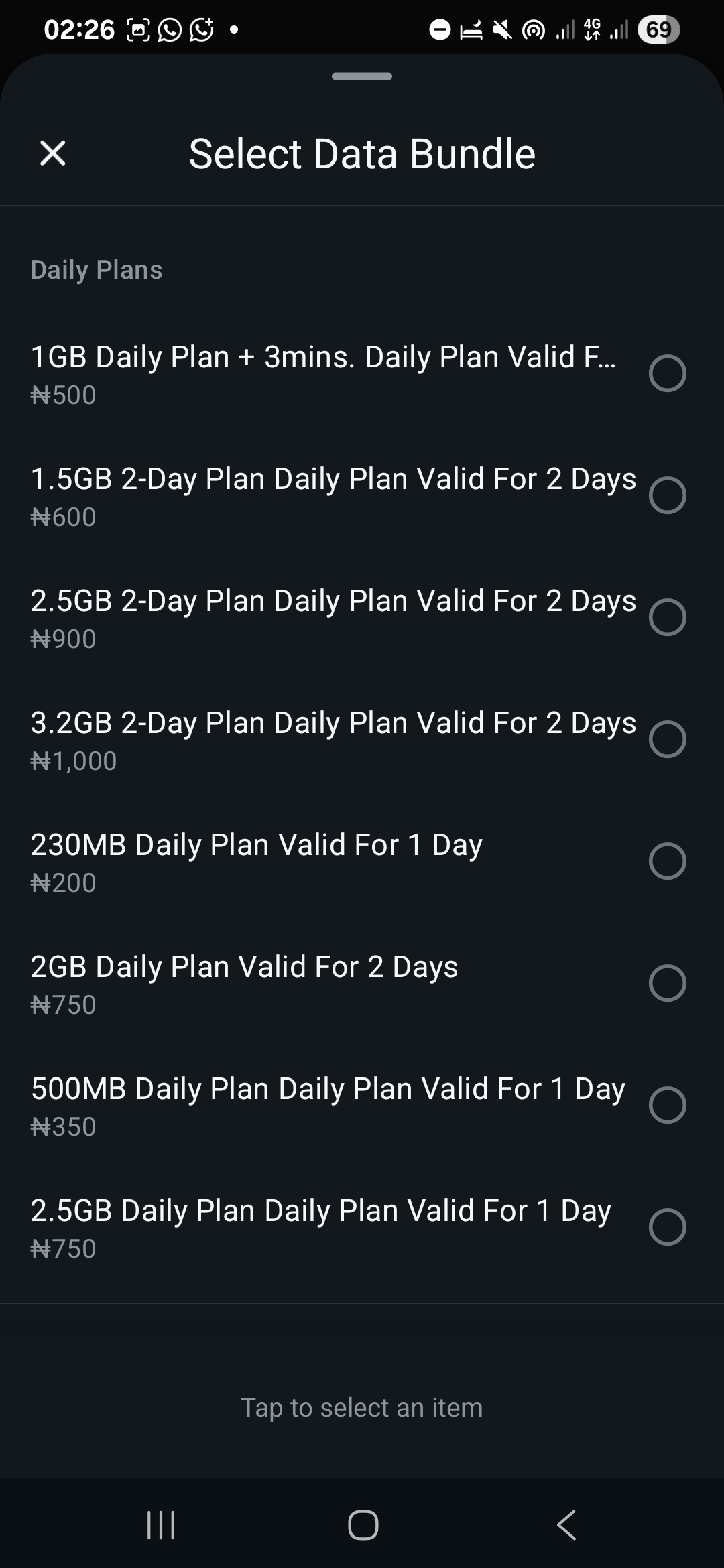Select the 2GB ₦750 plan radio button
The width and height of the screenshot is (724, 1568).
pos(667,983)
